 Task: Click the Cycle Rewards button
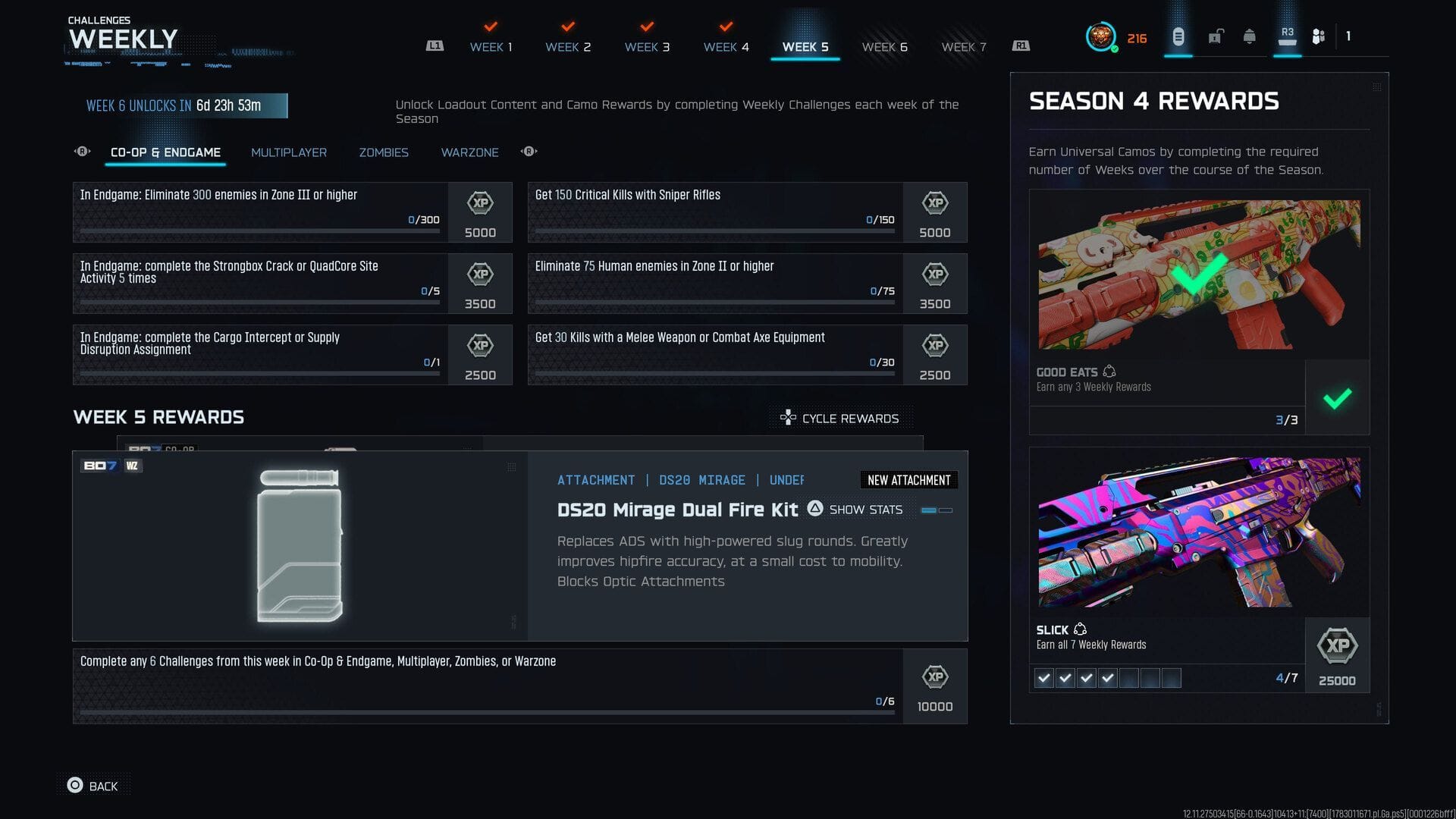[x=840, y=419]
